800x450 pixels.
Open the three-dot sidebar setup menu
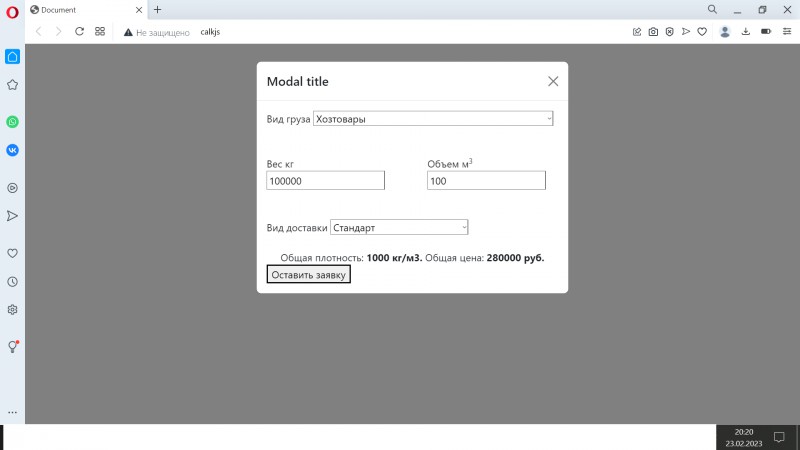tap(12, 412)
